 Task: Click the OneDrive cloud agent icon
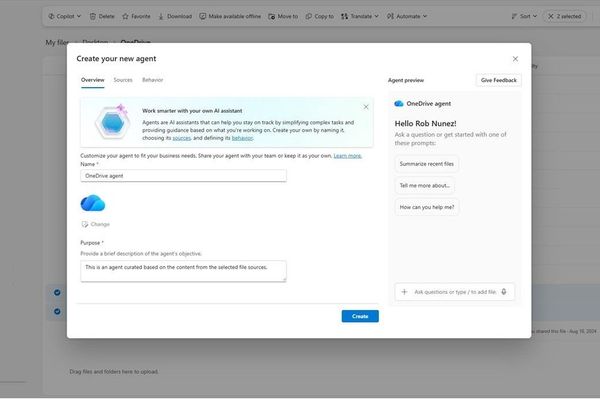click(93, 203)
